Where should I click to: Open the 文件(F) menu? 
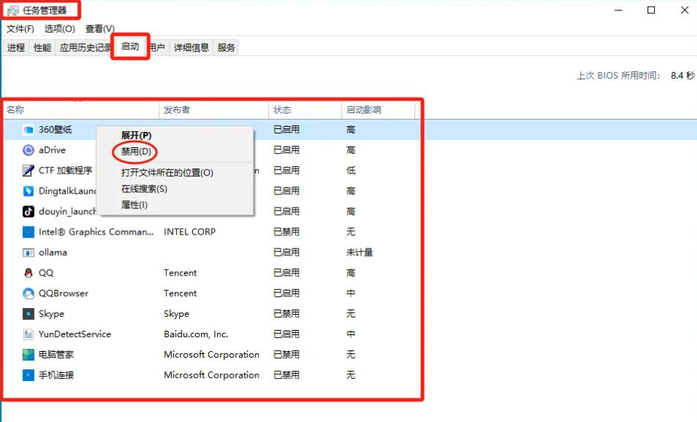click(x=20, y=29)
